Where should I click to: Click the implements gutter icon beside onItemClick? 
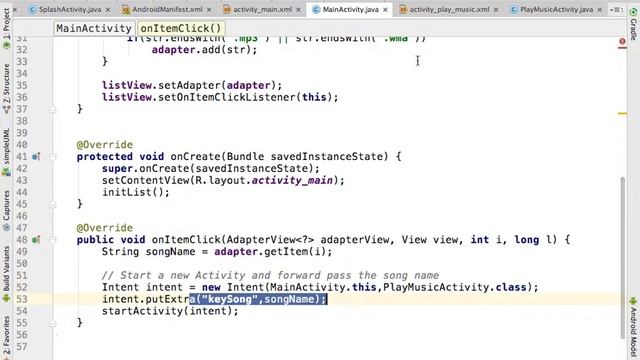pos(36,240)
